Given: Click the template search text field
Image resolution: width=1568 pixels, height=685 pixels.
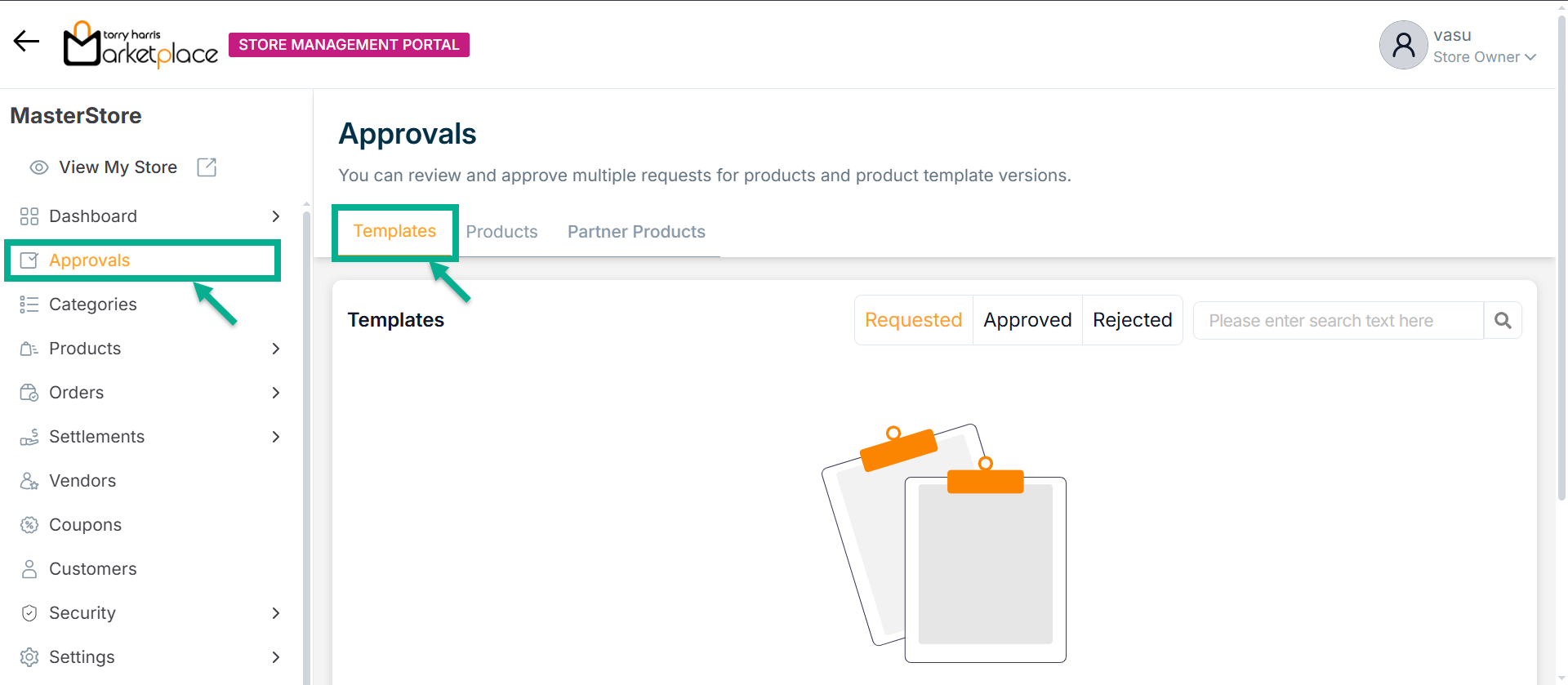Looking at the screenshot, I should (x=1337, y=321).
